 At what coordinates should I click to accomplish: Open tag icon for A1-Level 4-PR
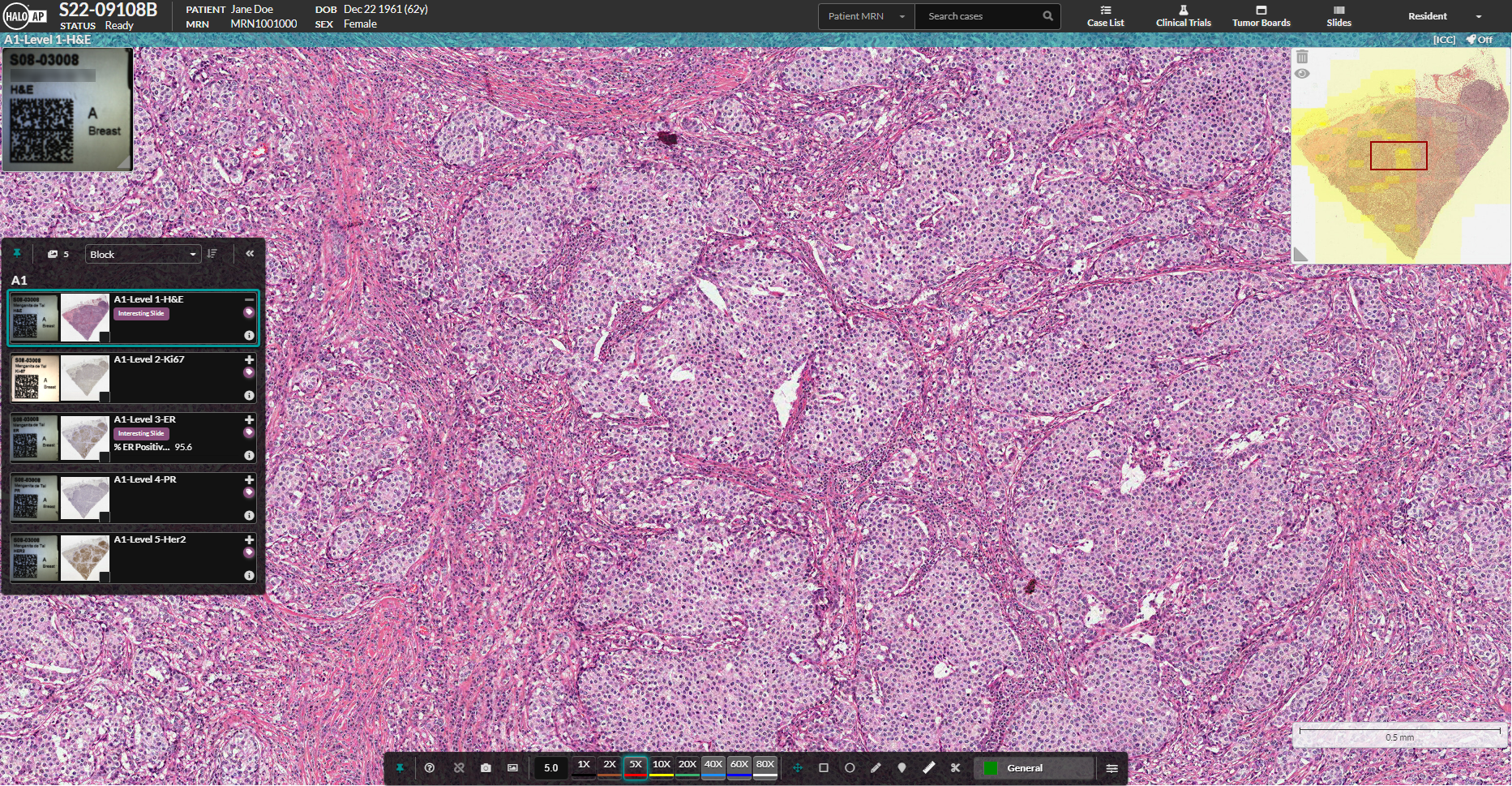249,493
